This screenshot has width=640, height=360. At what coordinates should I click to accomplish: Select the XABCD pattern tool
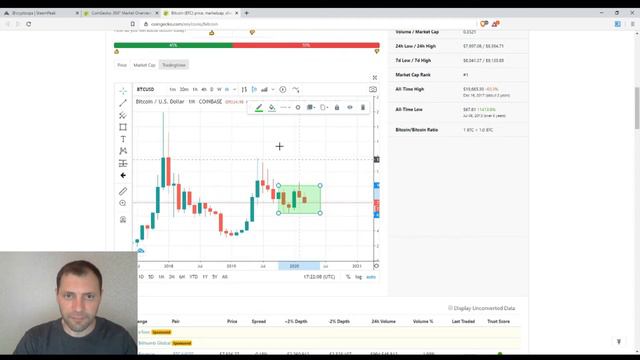pos(123,151)
